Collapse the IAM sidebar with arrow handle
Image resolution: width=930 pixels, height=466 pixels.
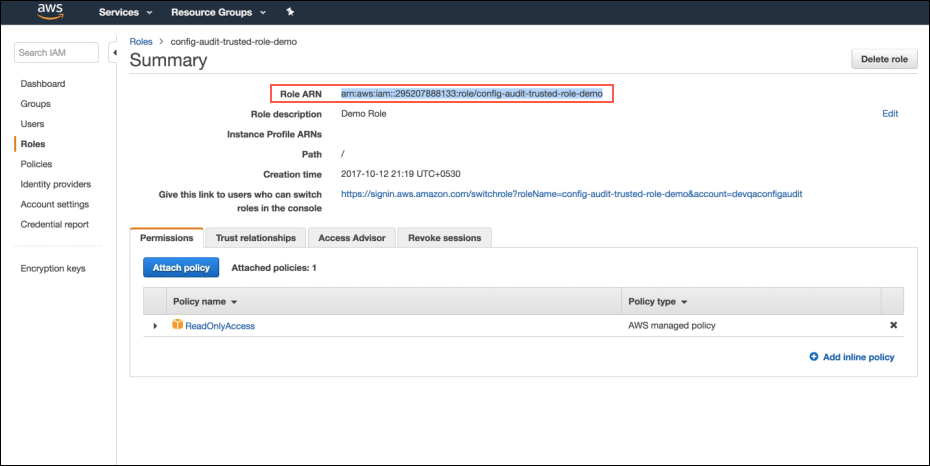coord(114,53)
